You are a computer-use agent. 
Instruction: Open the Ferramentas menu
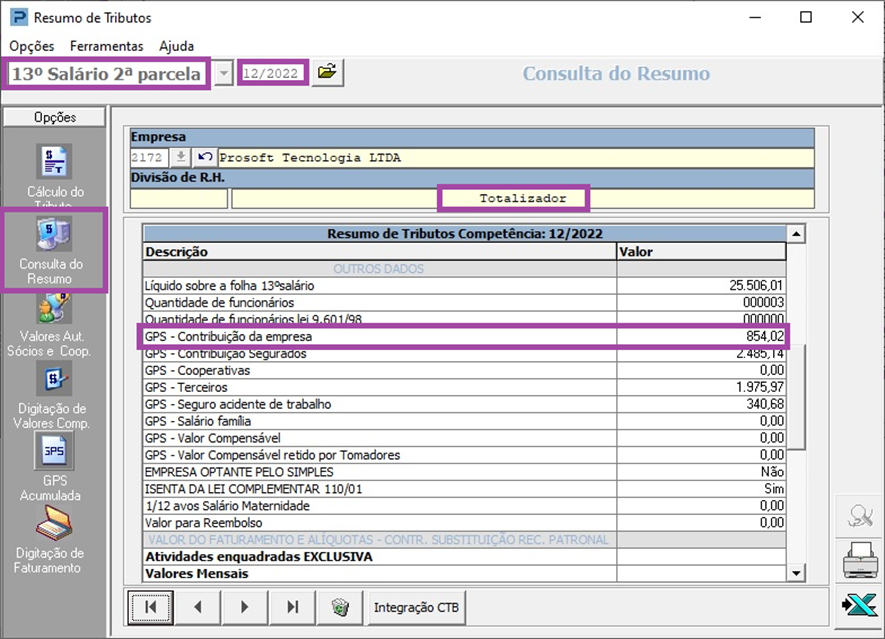[x=106, y=46]
